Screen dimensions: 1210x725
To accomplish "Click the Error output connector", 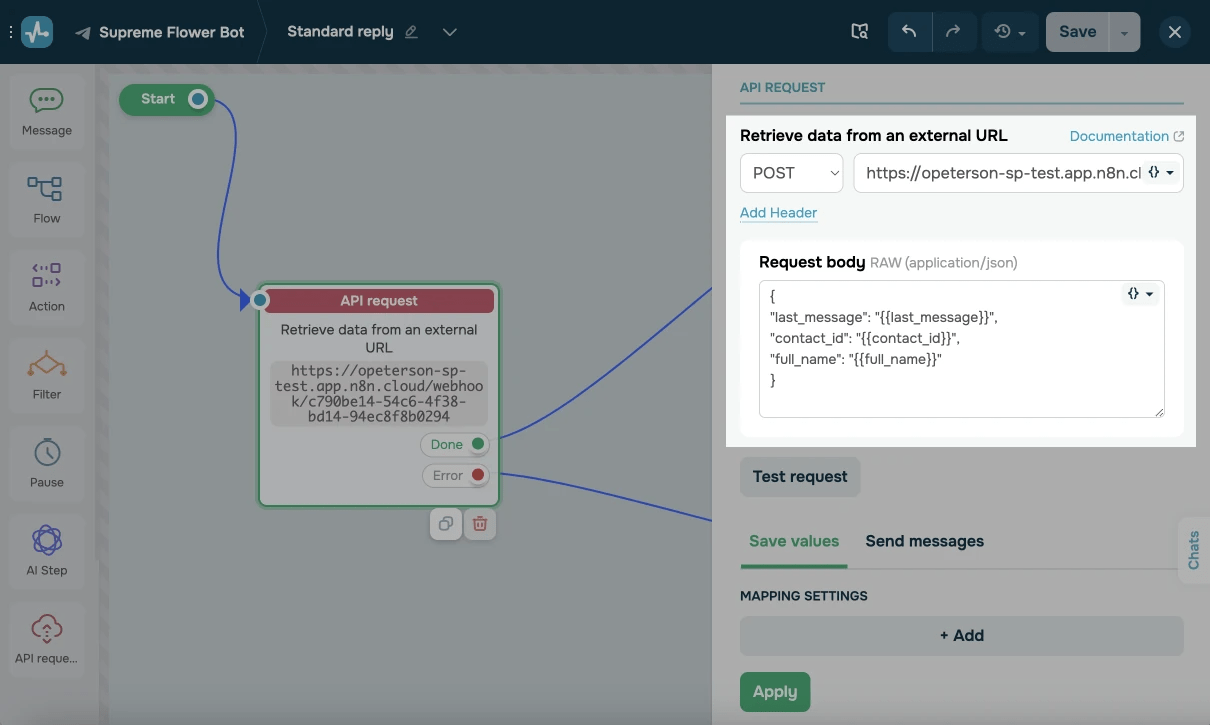I will [x=478, y=475].
